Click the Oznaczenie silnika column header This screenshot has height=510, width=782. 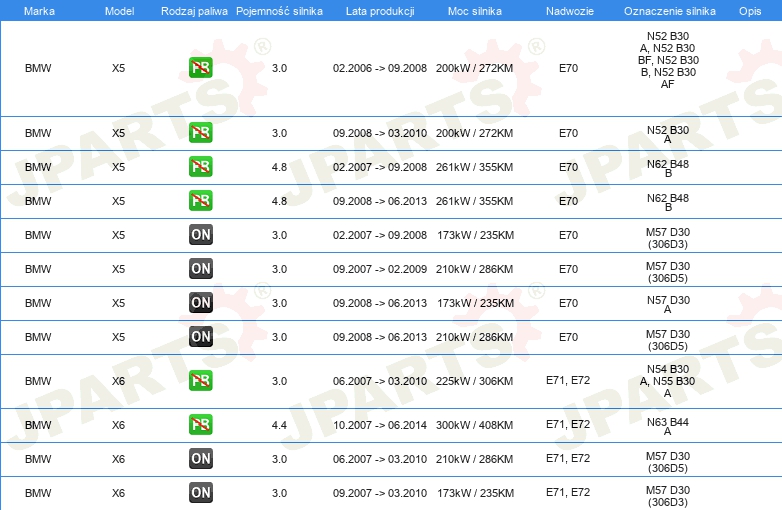(670, 11)
